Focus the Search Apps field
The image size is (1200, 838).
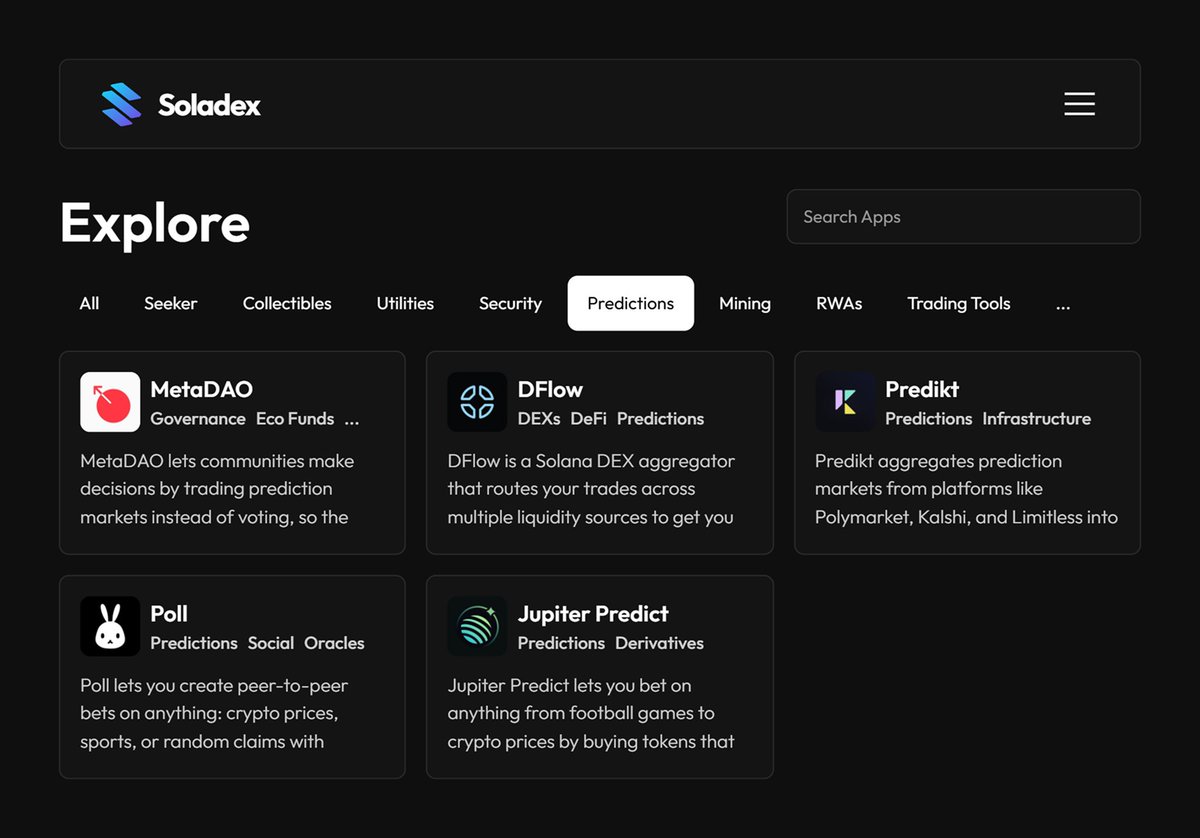(963, 216)
